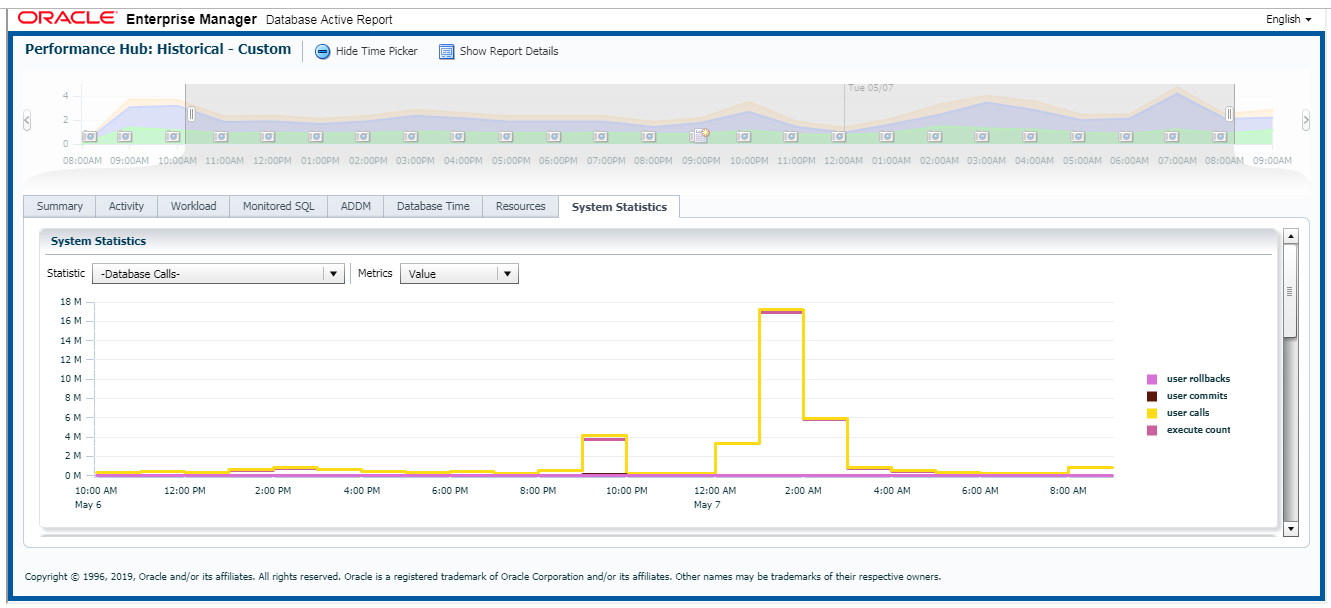Click the left chevron to scroll timeline earlier

(26, 120)
